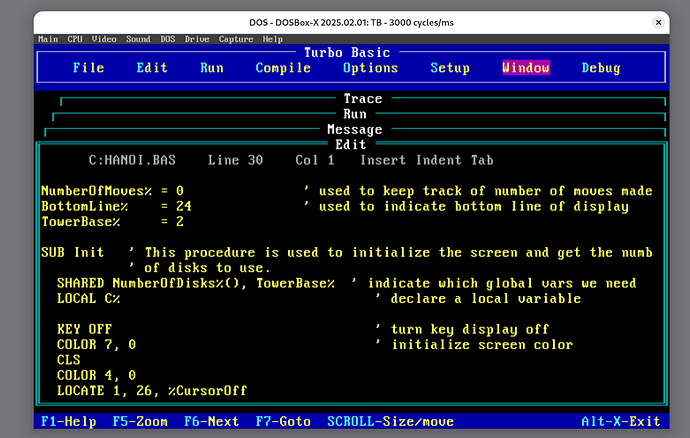Screen dimensions: 690x438
Task: Open DOSBox-X Capture menu
Action: tap(236, 39)
